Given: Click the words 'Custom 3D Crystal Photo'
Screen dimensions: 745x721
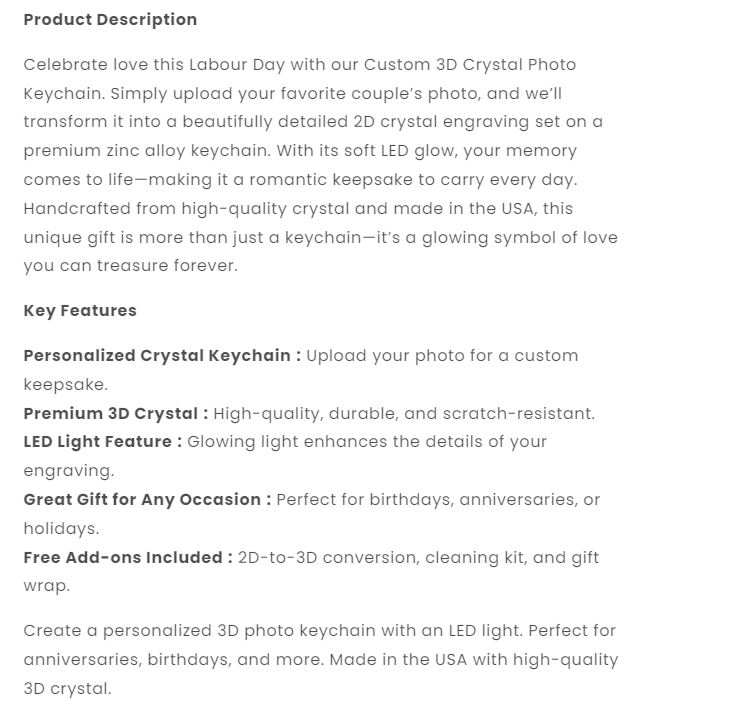Looking at the screenshot, I should click(x=470, y=65).
